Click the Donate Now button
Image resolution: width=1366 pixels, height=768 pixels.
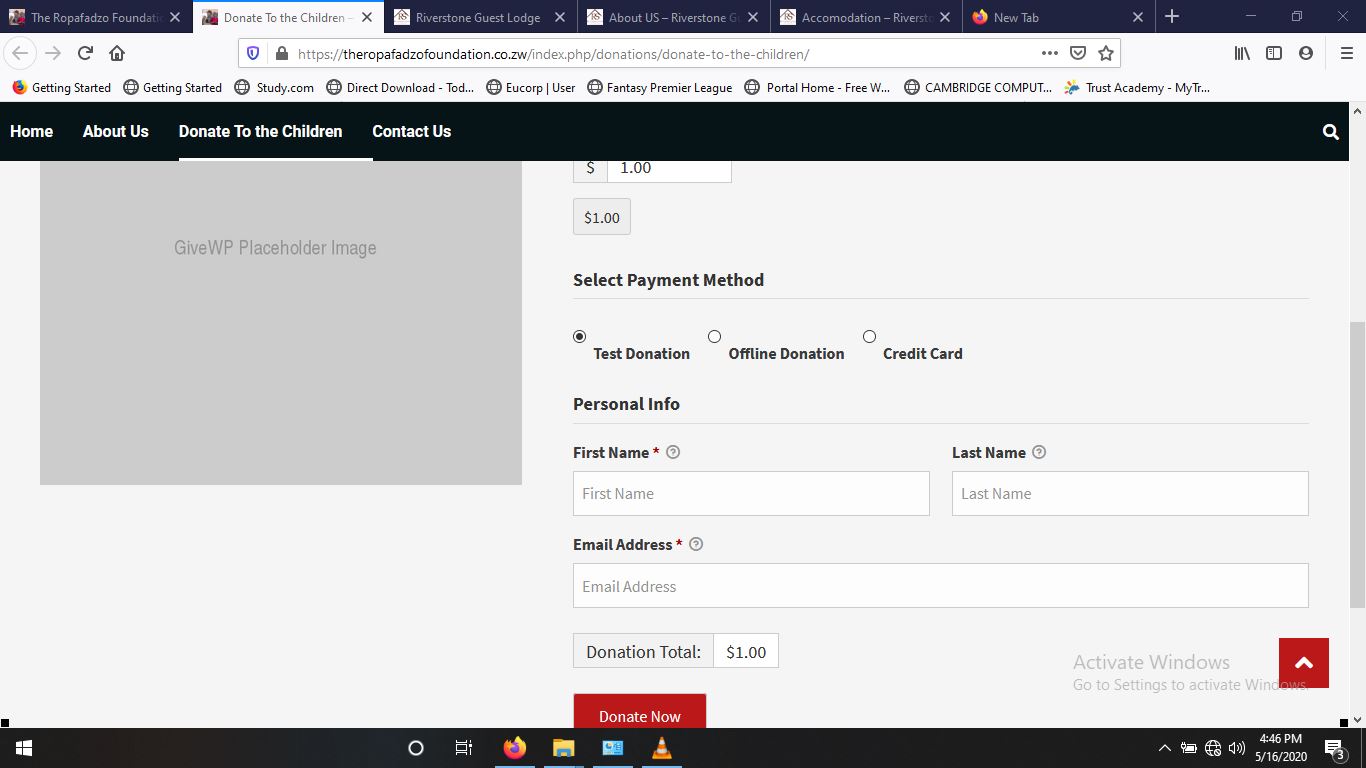click(x=639, y=714)
